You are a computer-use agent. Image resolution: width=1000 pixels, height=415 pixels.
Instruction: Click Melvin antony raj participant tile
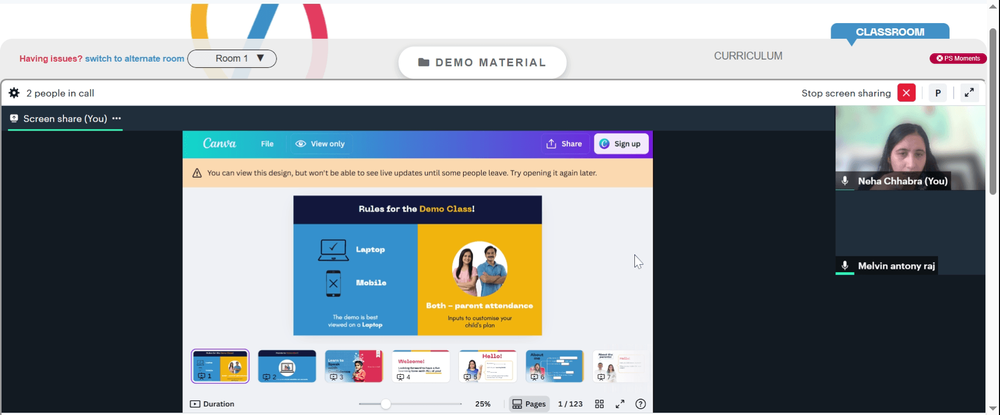(x=910, y=233)
